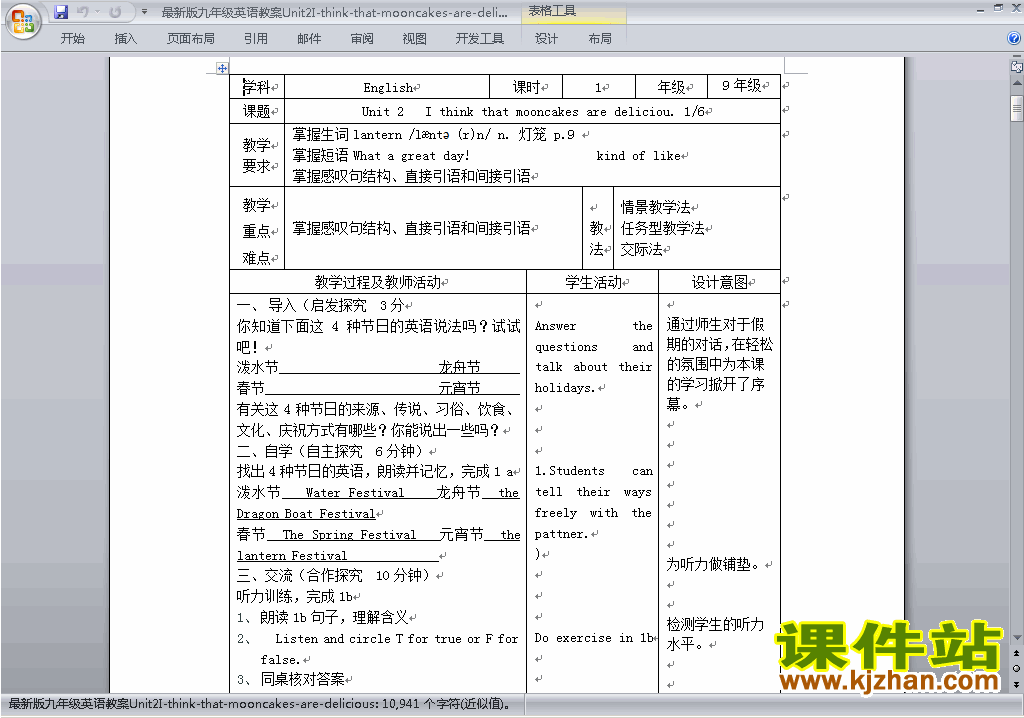Open the 邮件 ribbon tab
This screenshot has width=1024, height=718.
[309, 39]
